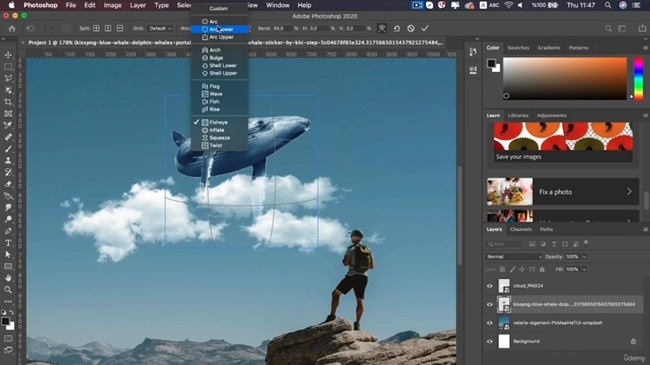Open macOS Spotlight search

608,5
